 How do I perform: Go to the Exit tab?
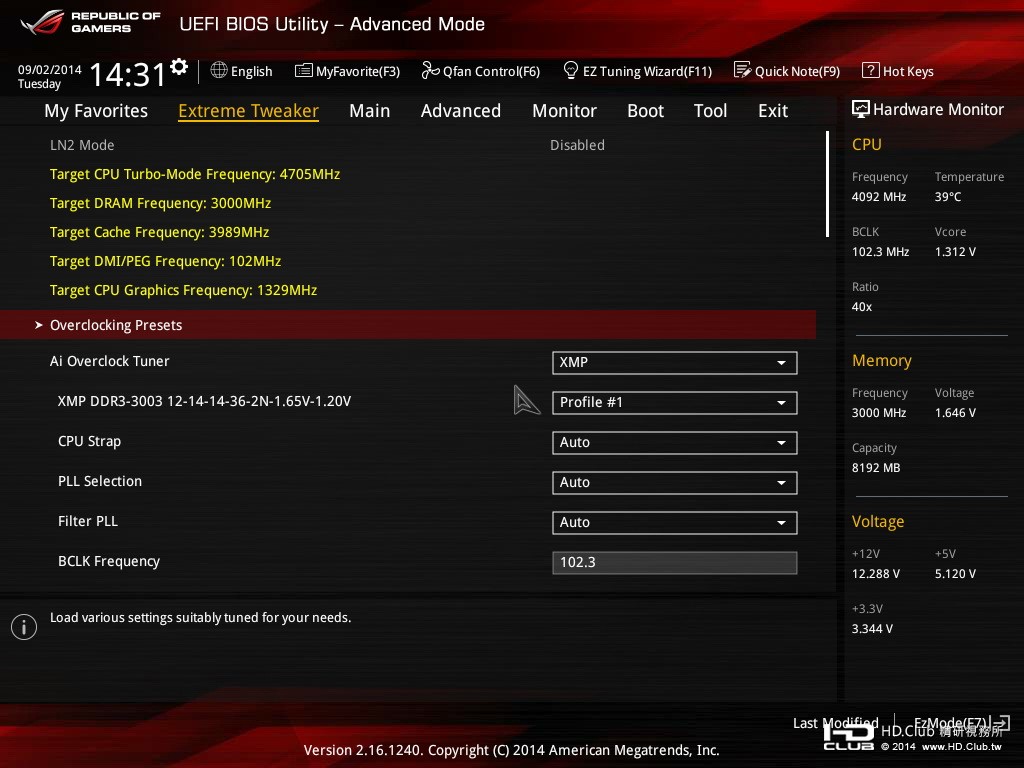point(773,111)
